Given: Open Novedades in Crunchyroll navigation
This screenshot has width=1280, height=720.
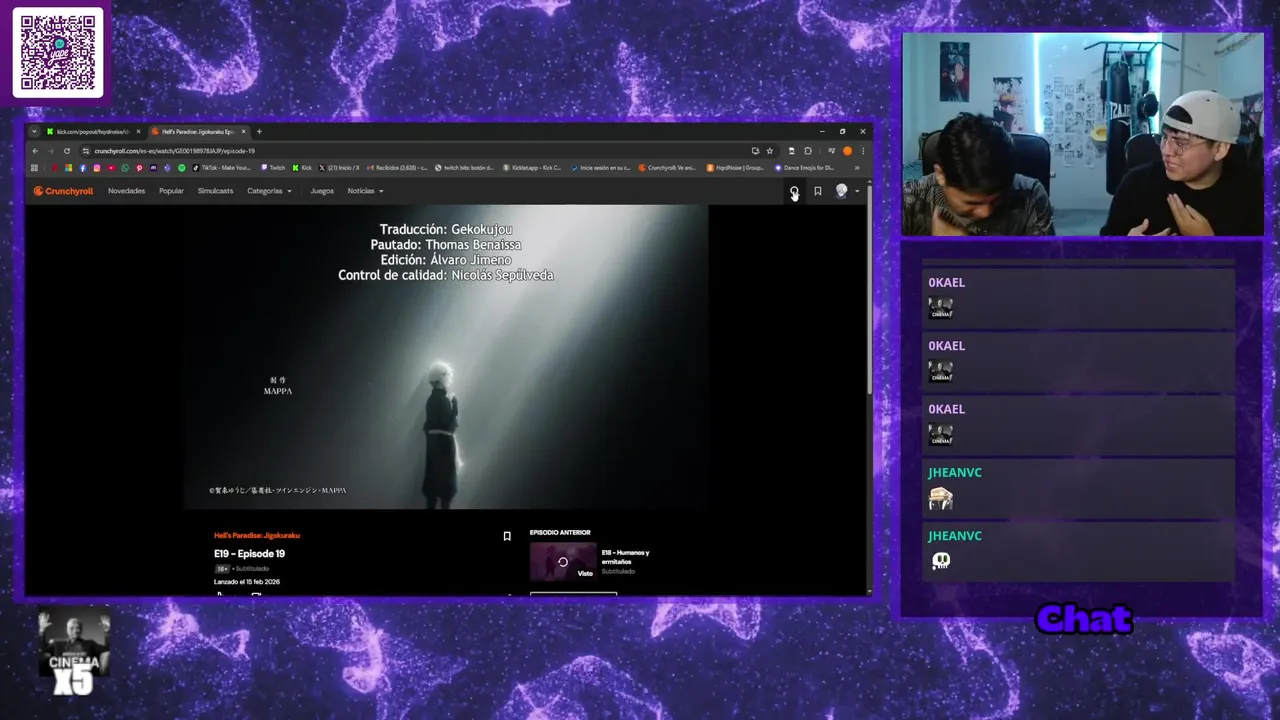Looking at the screenshot, I should click(127, 191).
